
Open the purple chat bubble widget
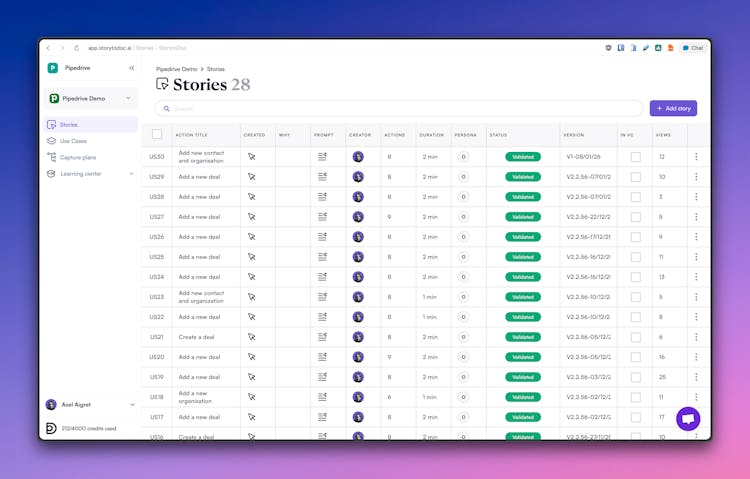pyautogui.click(x=688, y=419)
